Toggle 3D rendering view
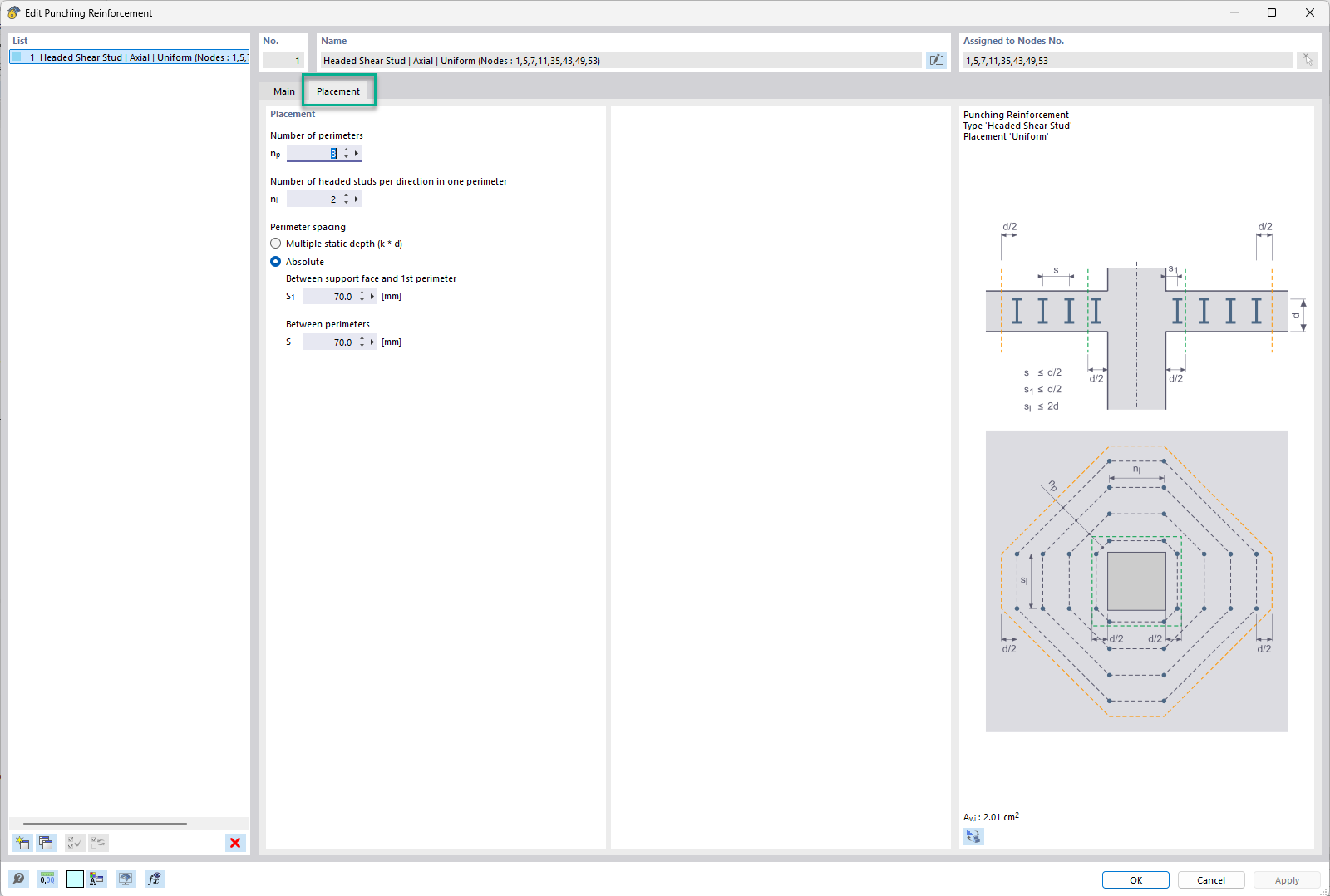The width and height of the screenshot is (1330, 896). click(x=126, y=879)
